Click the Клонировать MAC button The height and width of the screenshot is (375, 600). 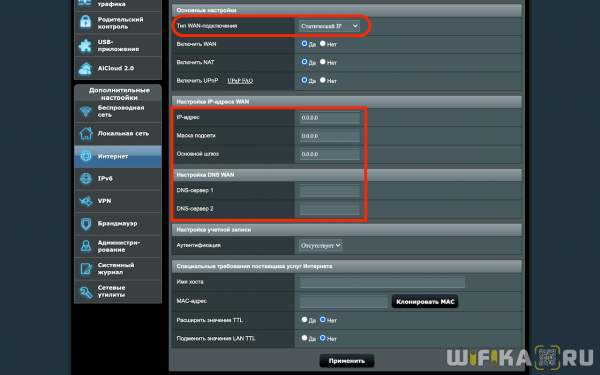(425, 302)
